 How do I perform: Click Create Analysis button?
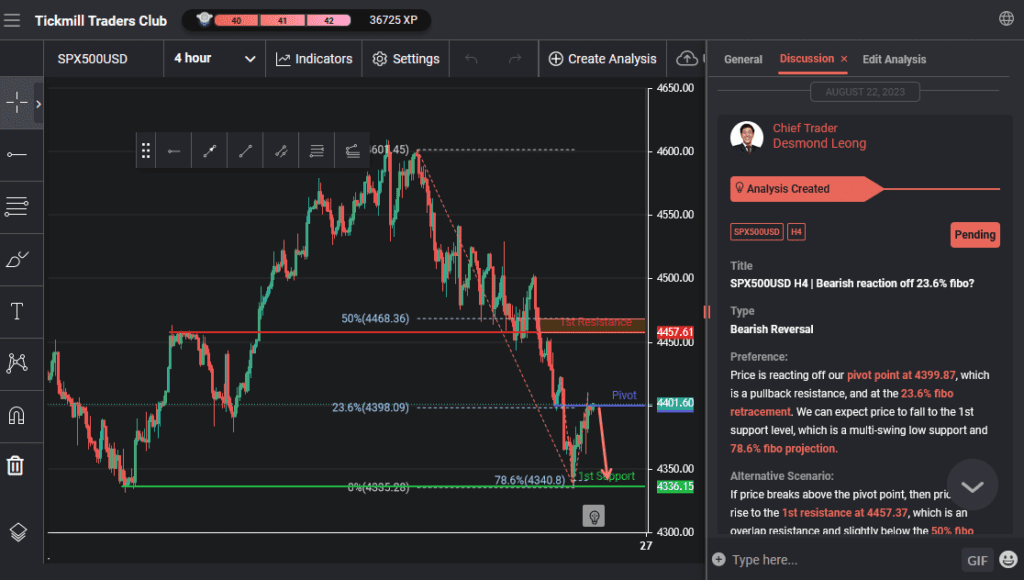602,59
